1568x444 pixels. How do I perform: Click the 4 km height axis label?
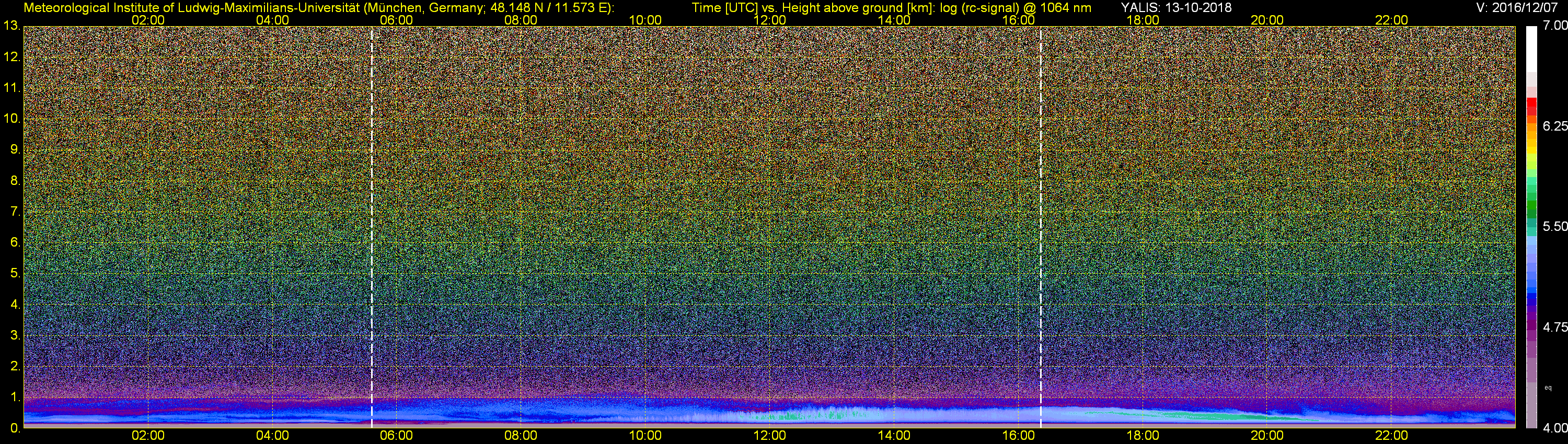(x=15, y=304)
